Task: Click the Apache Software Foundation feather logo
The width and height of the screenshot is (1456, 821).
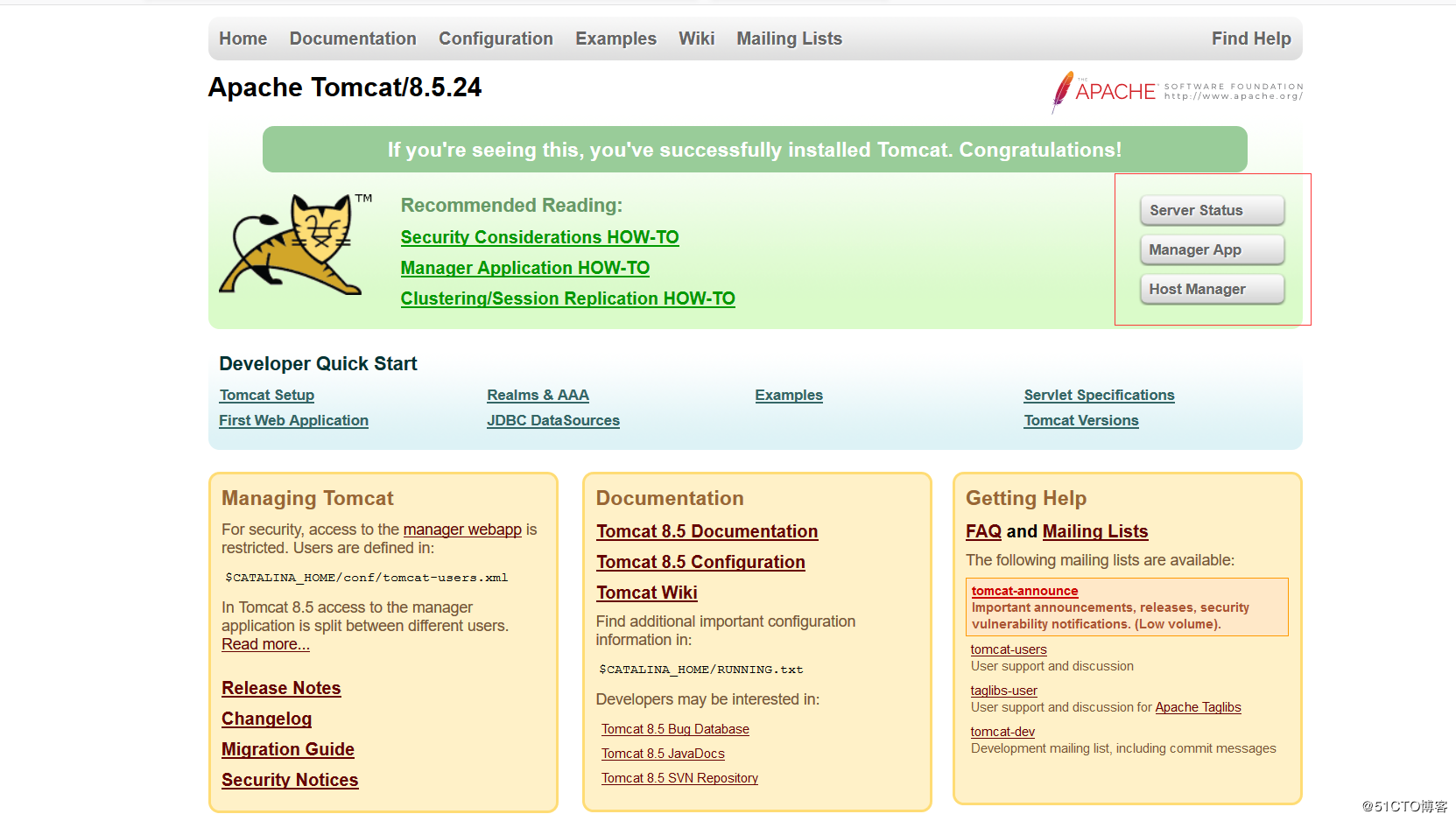Action: point(1177,92)
